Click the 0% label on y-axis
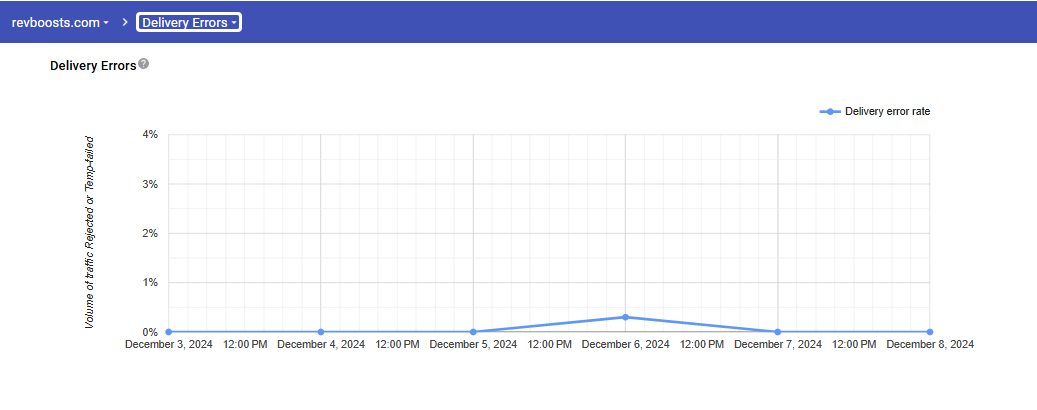 pyautogui.click(x=149, y=332)
